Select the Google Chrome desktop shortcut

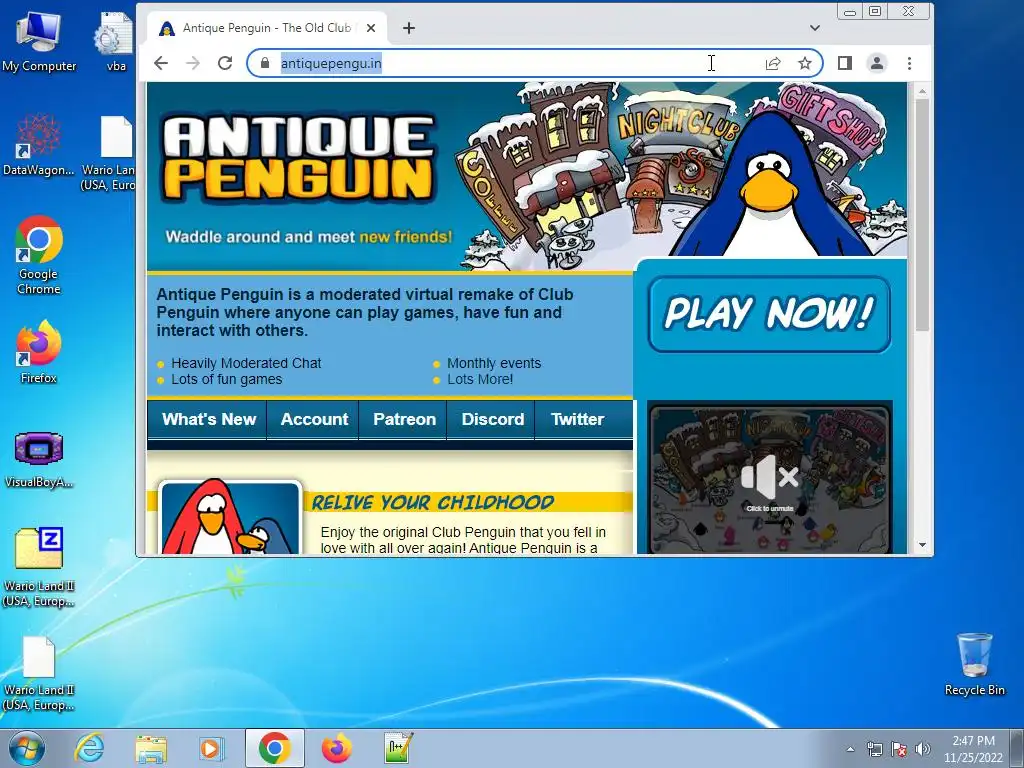39,255
